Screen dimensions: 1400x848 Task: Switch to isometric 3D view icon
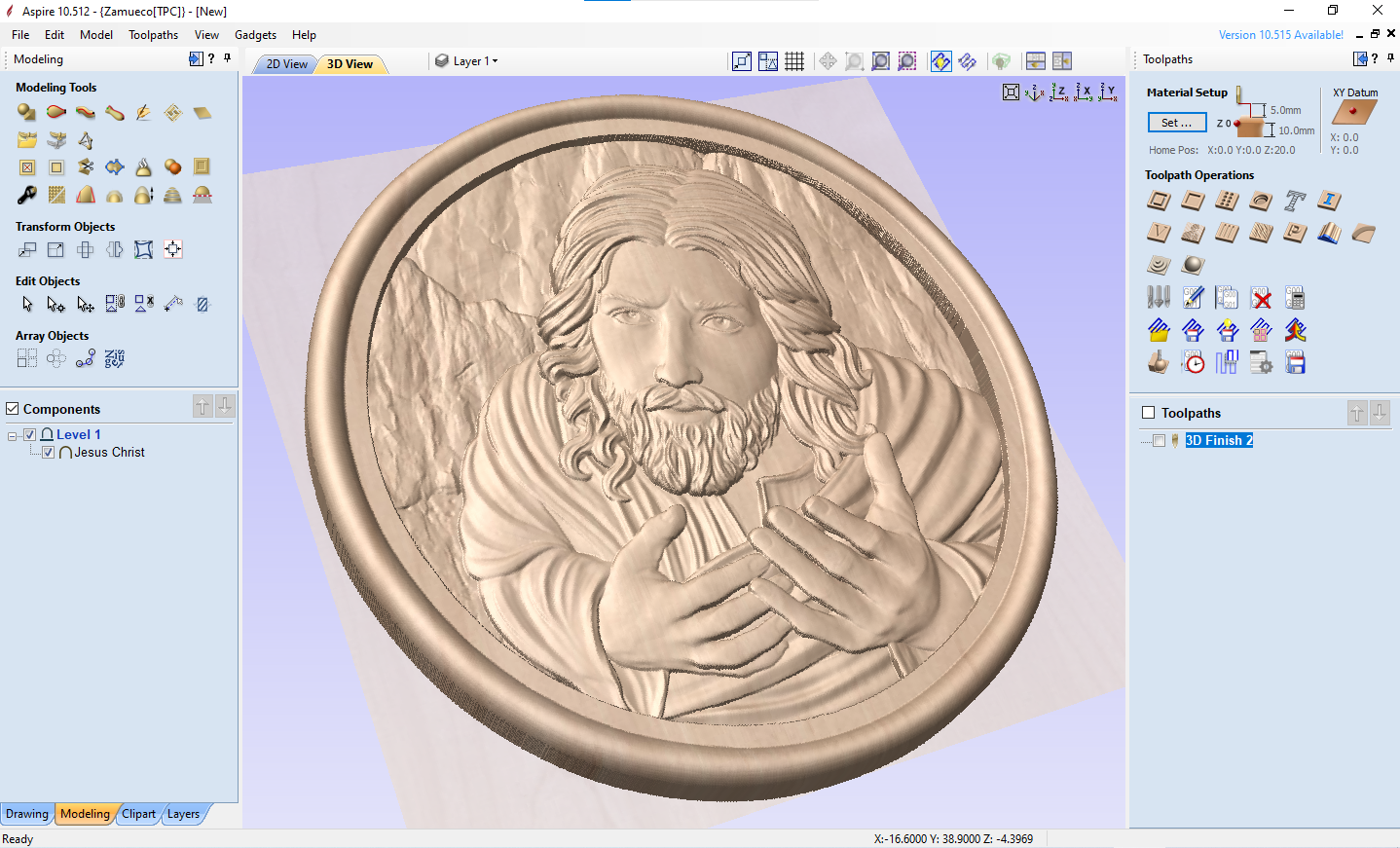click(1034, 92)
